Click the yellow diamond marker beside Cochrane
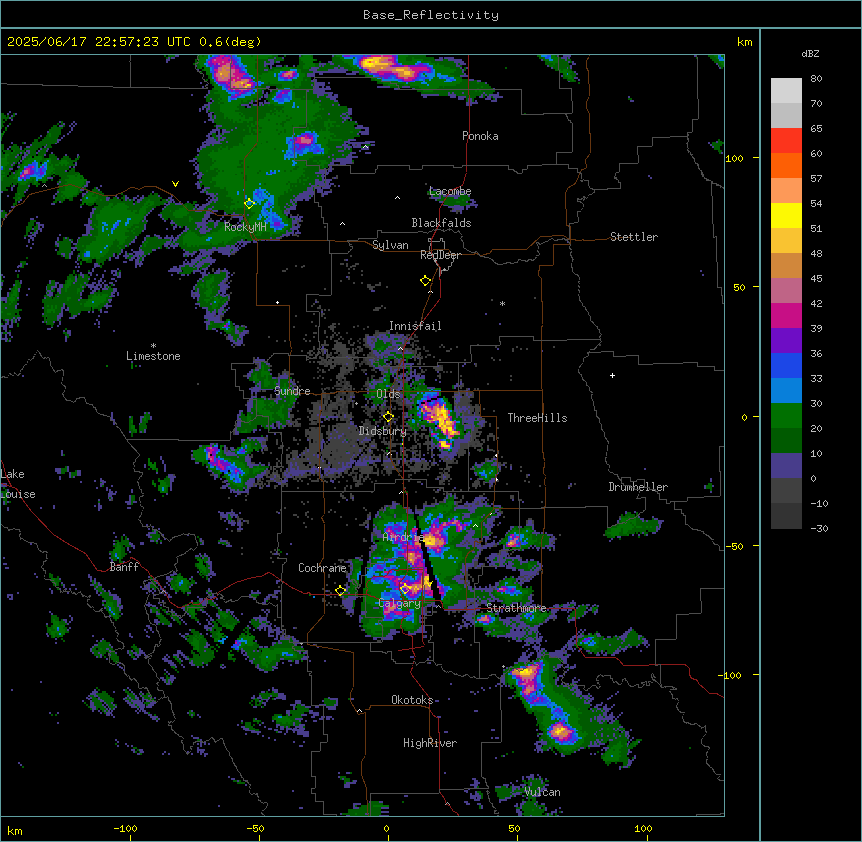Viewport: 862px width, 842px height. [x=340, y=591]
